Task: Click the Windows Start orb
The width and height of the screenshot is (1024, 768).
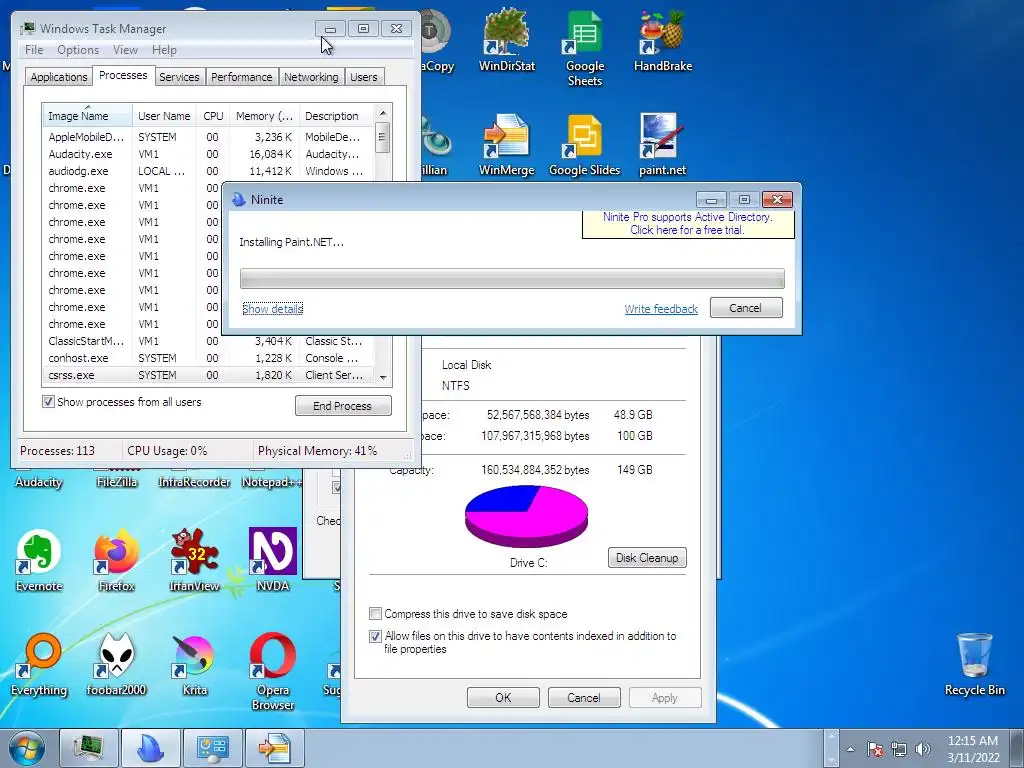Action: point(27,748)
